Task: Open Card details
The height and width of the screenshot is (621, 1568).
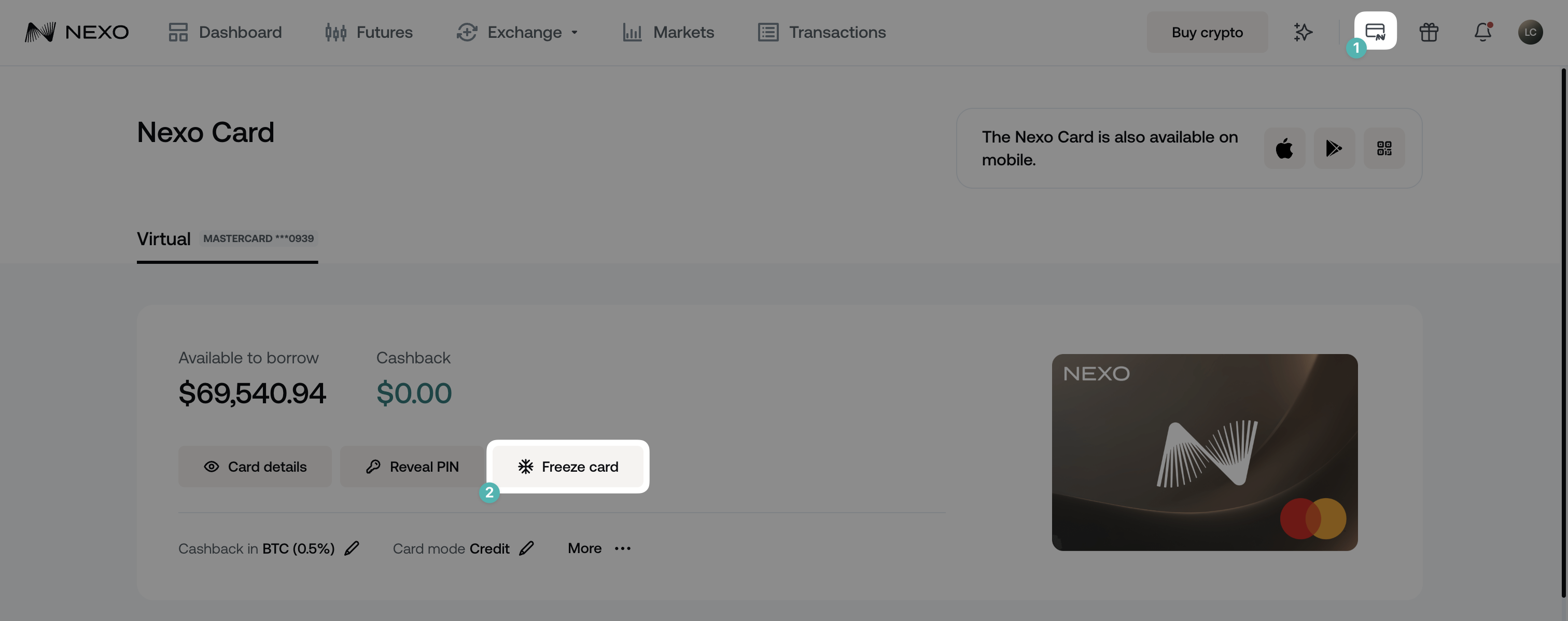Action: click(255, 467)
